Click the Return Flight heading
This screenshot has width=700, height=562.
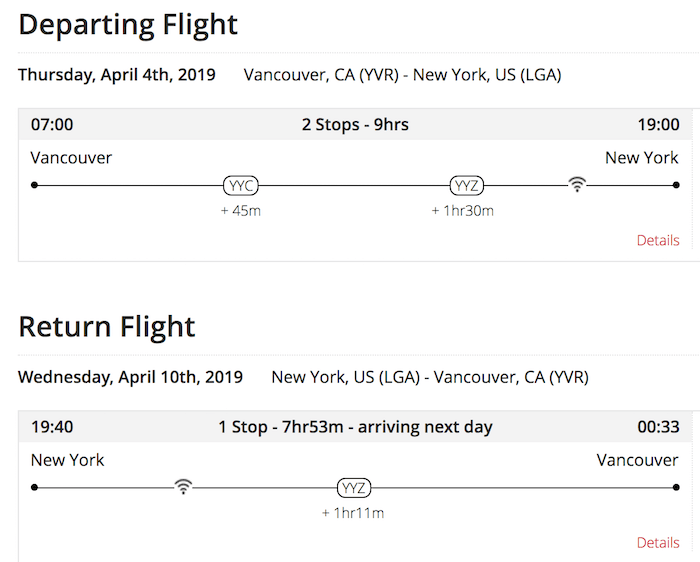click(107, 327)
